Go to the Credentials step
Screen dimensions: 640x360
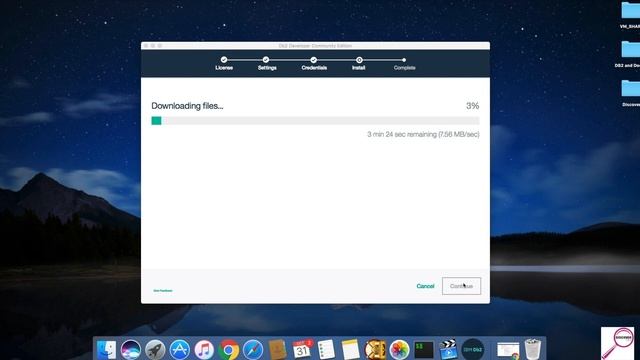point(314,64)
